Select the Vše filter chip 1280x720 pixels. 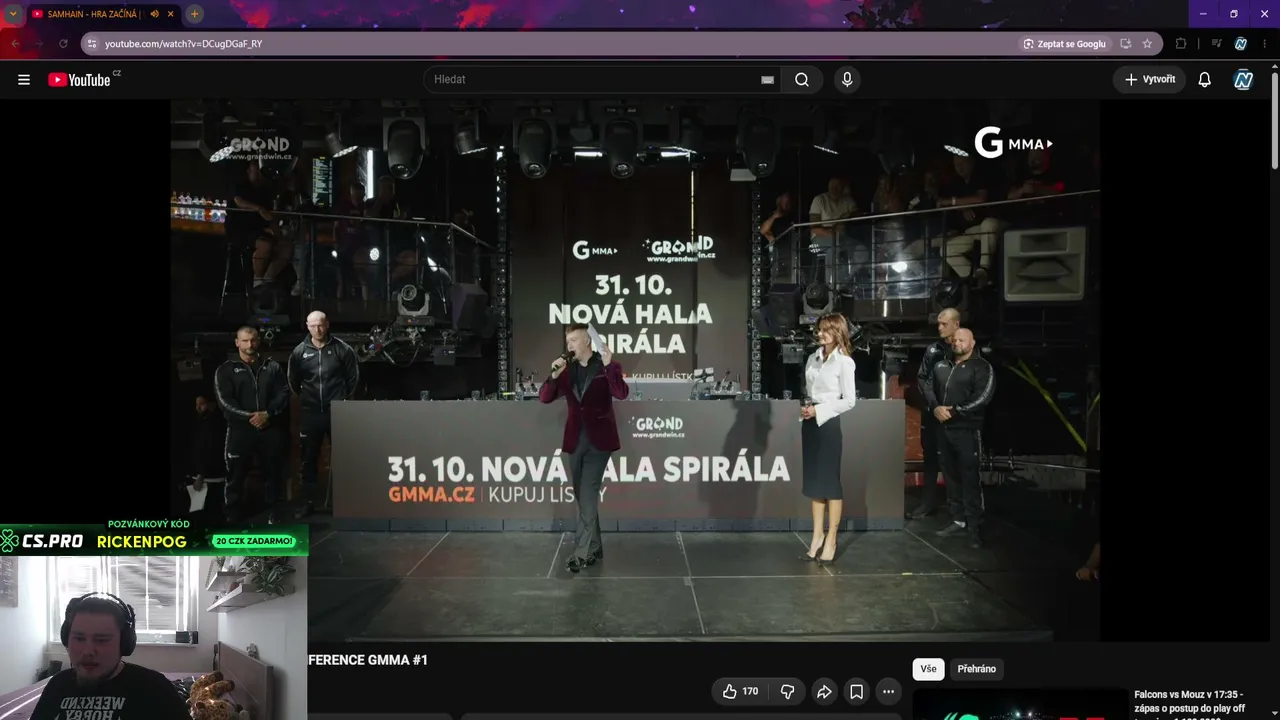coord(928,669)
